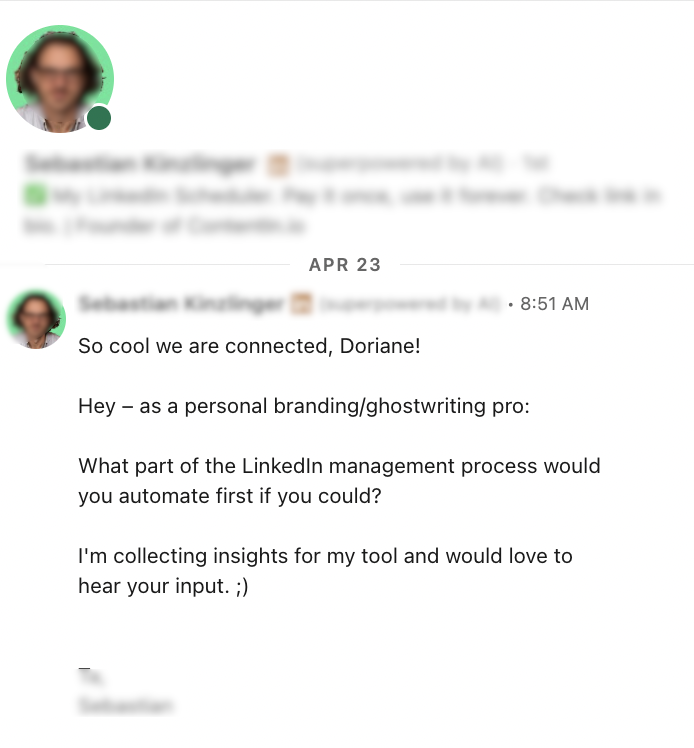Click the 8:51 AM message timestamp
Image resolution: width=694 pixels, height=748 pixels.
click(554, 304)
